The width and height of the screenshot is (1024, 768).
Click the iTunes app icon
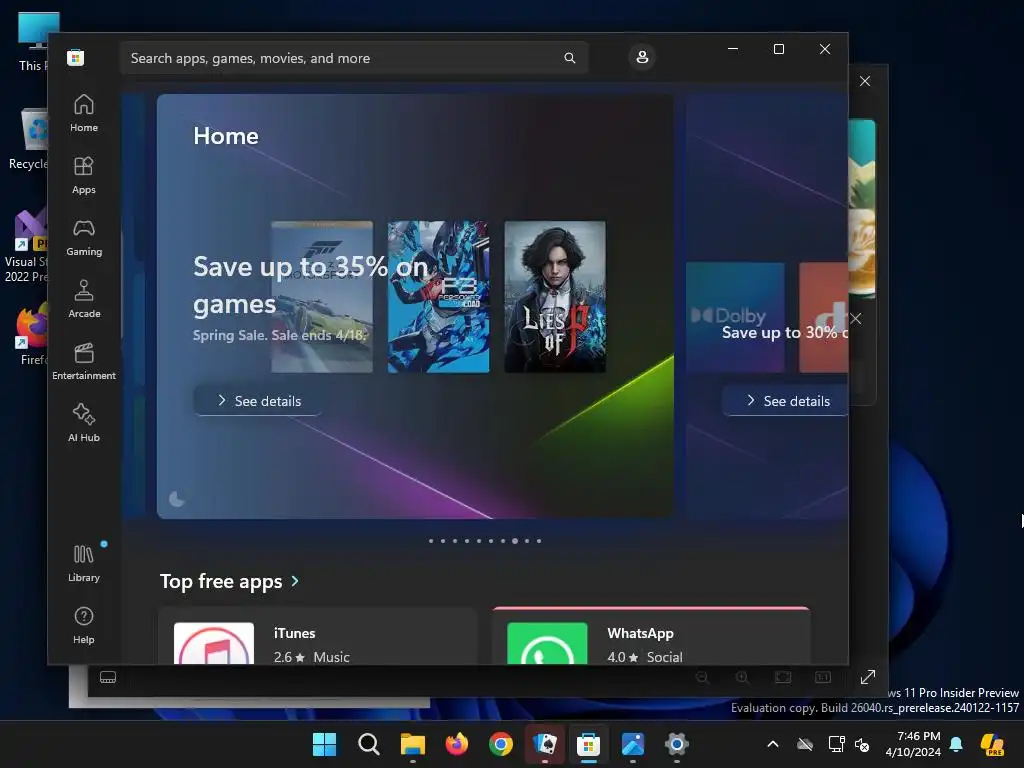pos(214,644)
